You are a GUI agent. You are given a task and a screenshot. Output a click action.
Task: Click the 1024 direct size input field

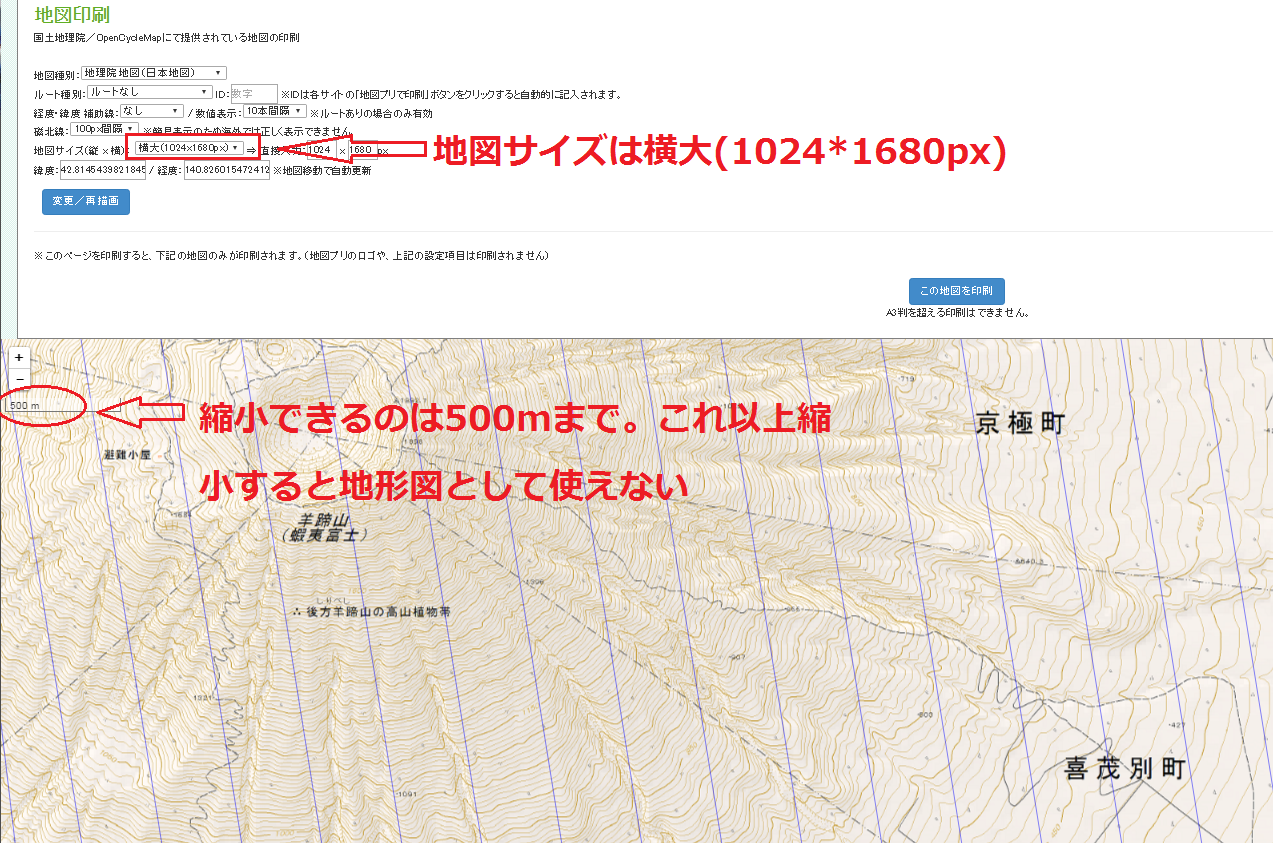click(321, 149)
